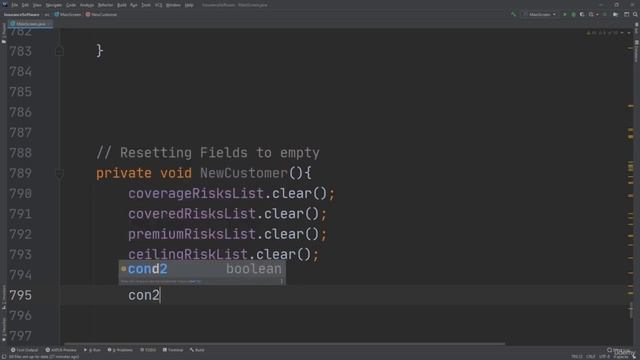The image size is (640, 360).
Task: Collapse the fold marker at line 783
Action: point(59,51)
